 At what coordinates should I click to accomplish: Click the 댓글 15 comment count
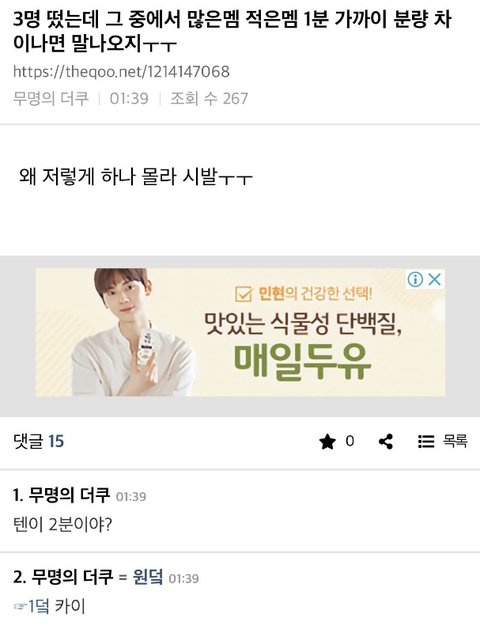39,441
